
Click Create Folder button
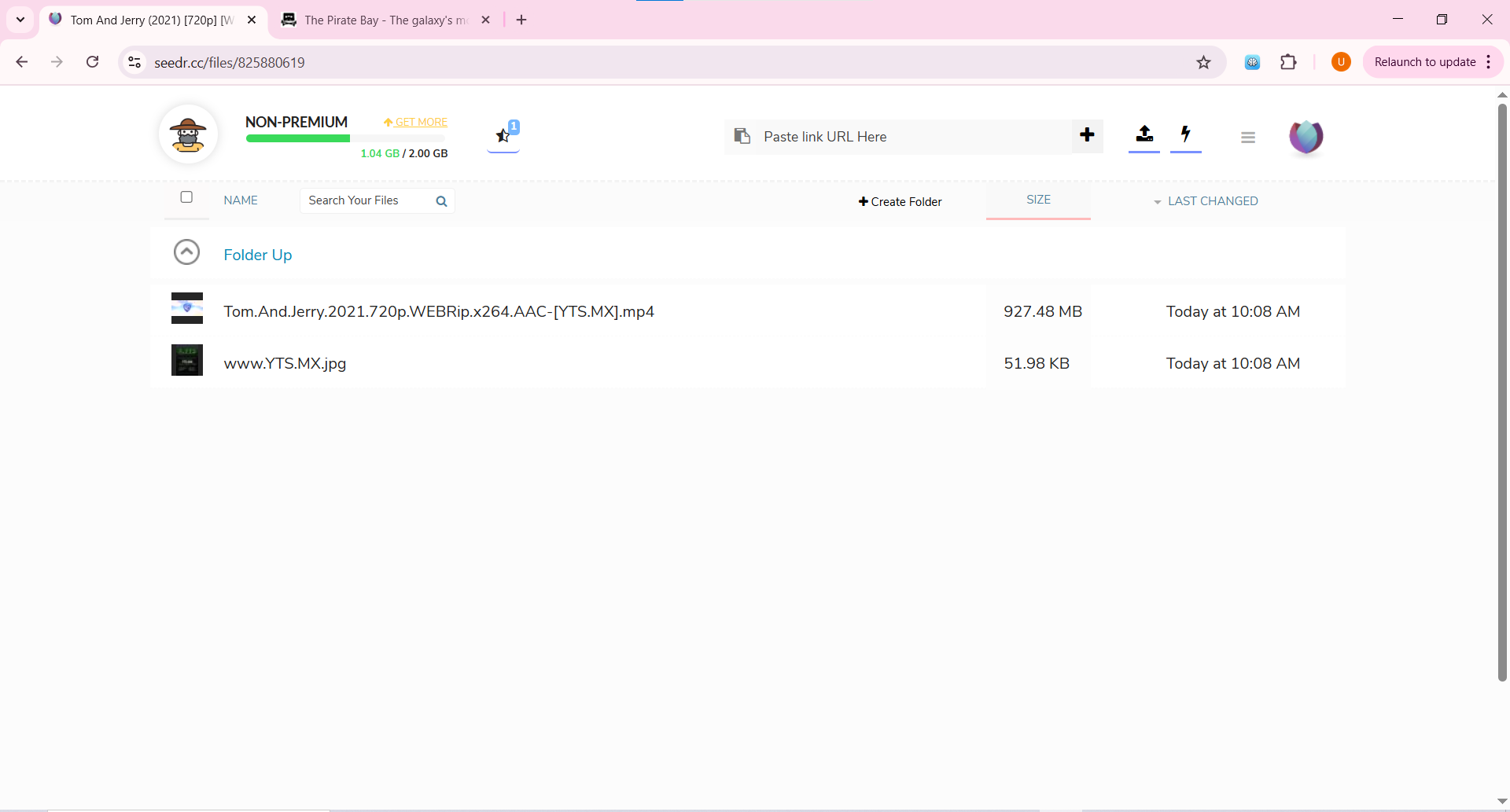900,202
